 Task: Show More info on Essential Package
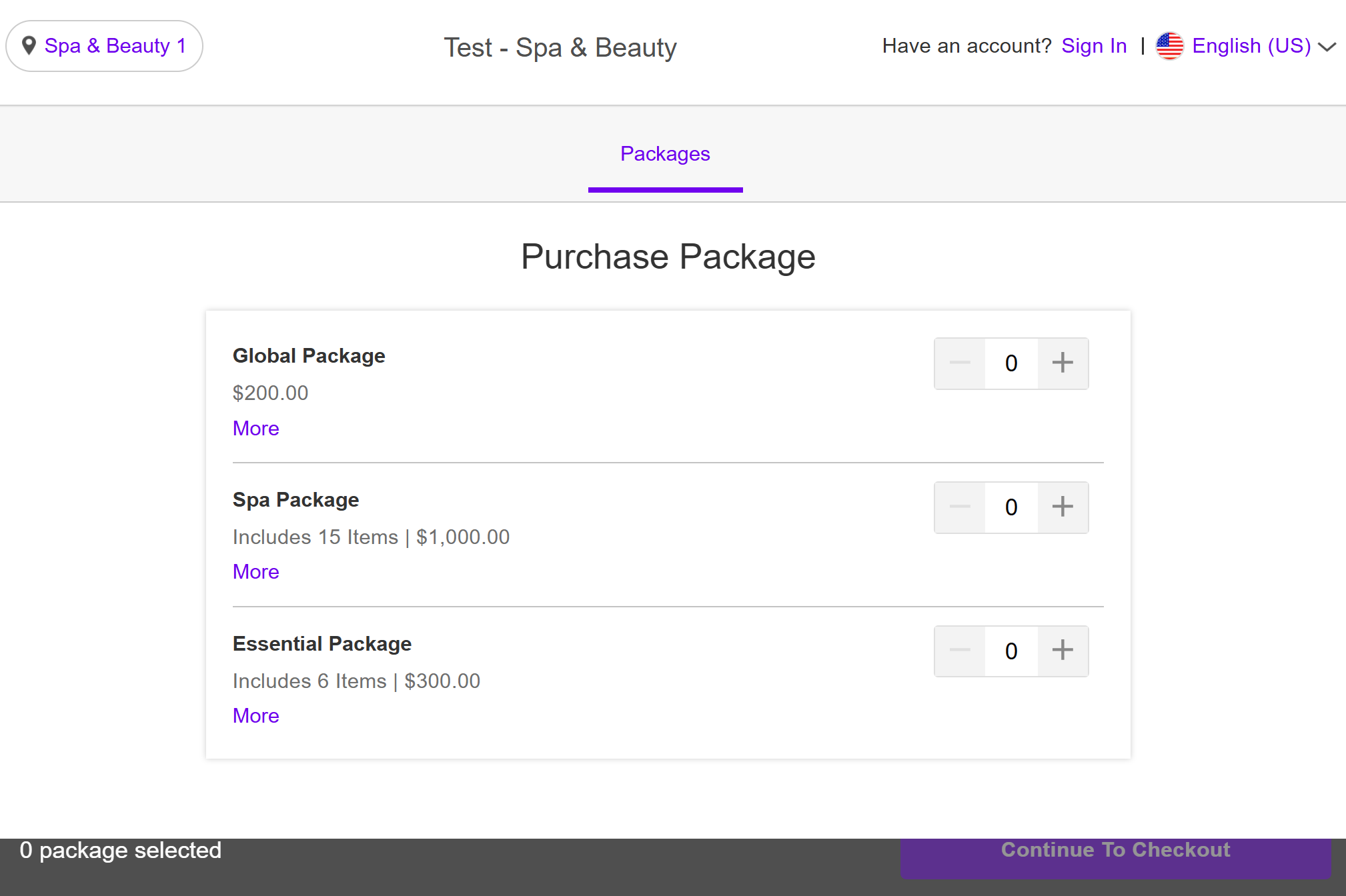(255, 715)
